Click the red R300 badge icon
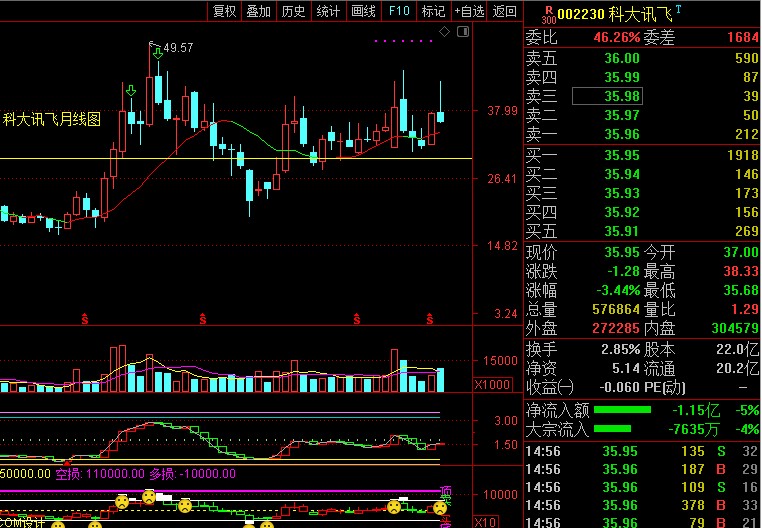 (x=548, y=14)
